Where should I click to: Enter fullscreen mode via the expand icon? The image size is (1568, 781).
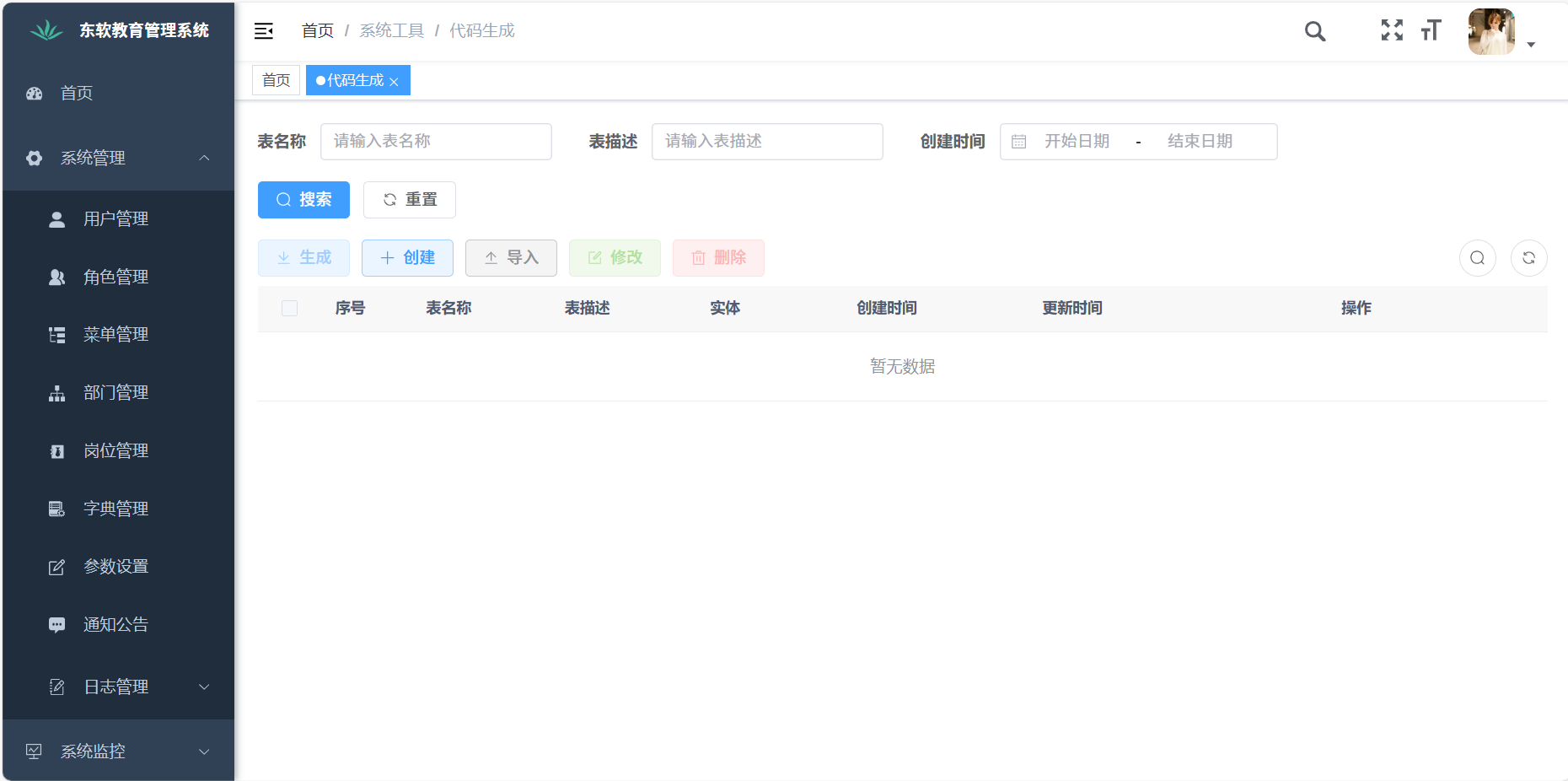tap(1392, 30)
